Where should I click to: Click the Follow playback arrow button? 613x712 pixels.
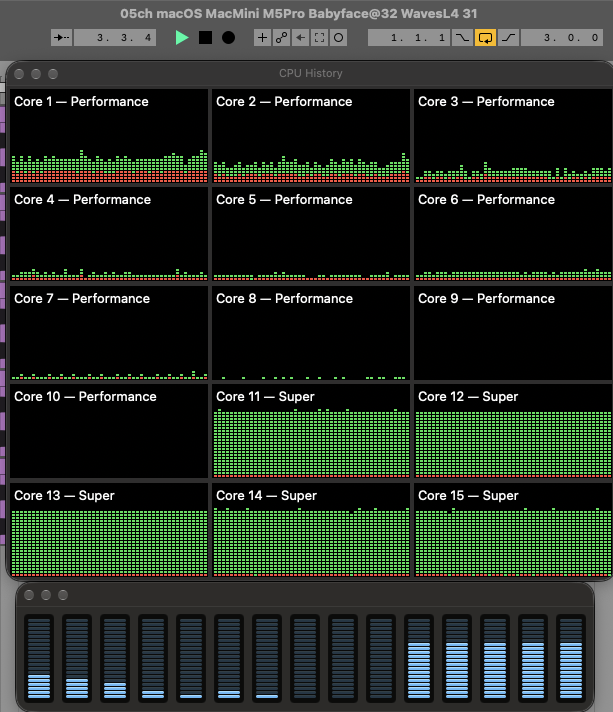61,38
